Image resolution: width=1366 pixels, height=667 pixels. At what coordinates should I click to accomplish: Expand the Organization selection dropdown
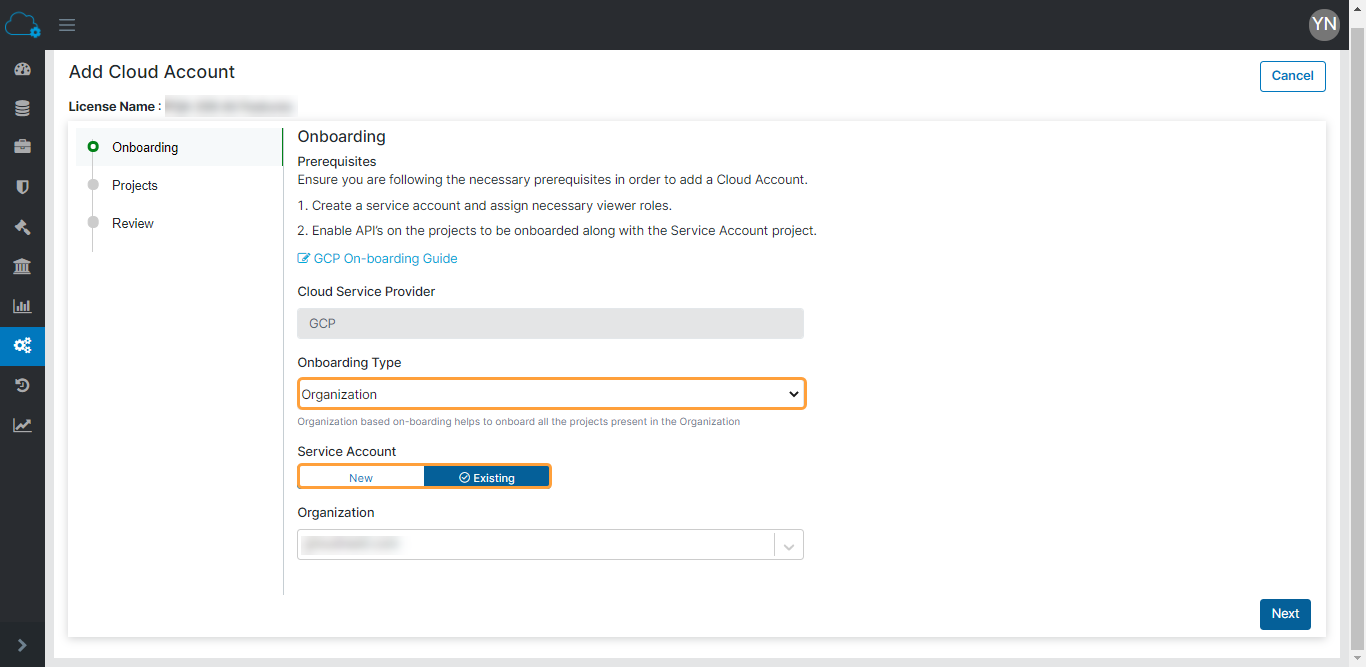789,544
